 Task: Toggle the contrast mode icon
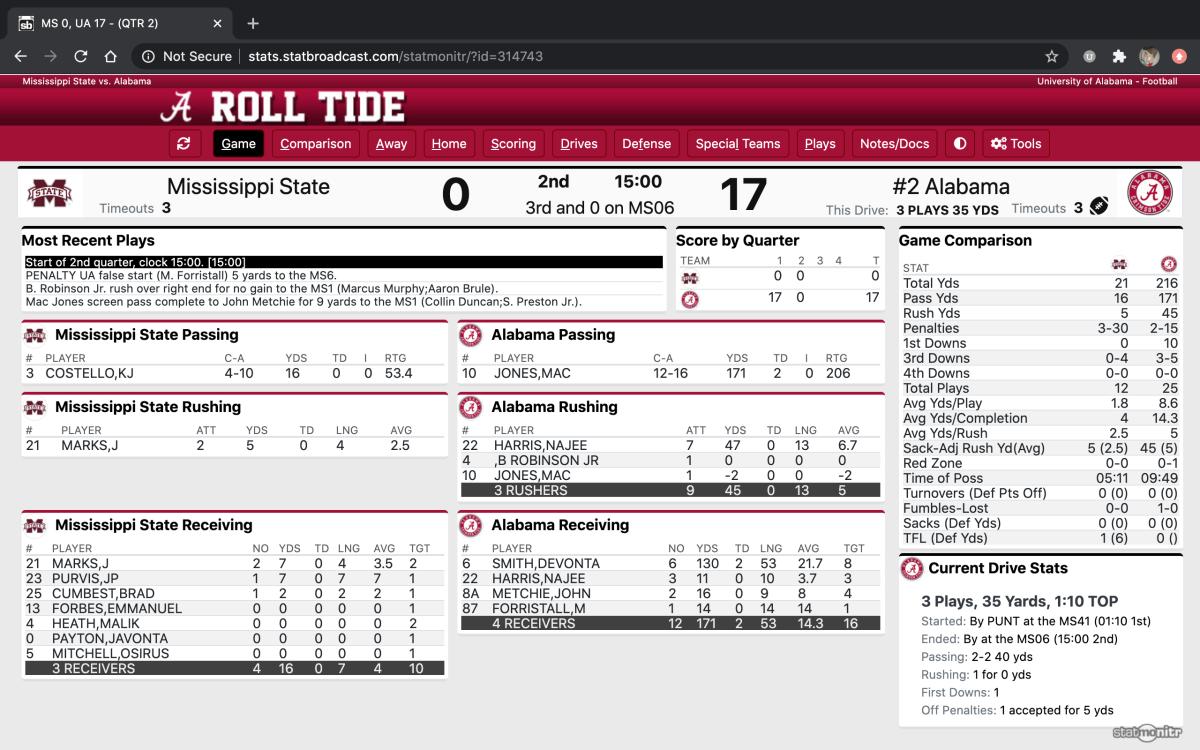pos(960,143)
